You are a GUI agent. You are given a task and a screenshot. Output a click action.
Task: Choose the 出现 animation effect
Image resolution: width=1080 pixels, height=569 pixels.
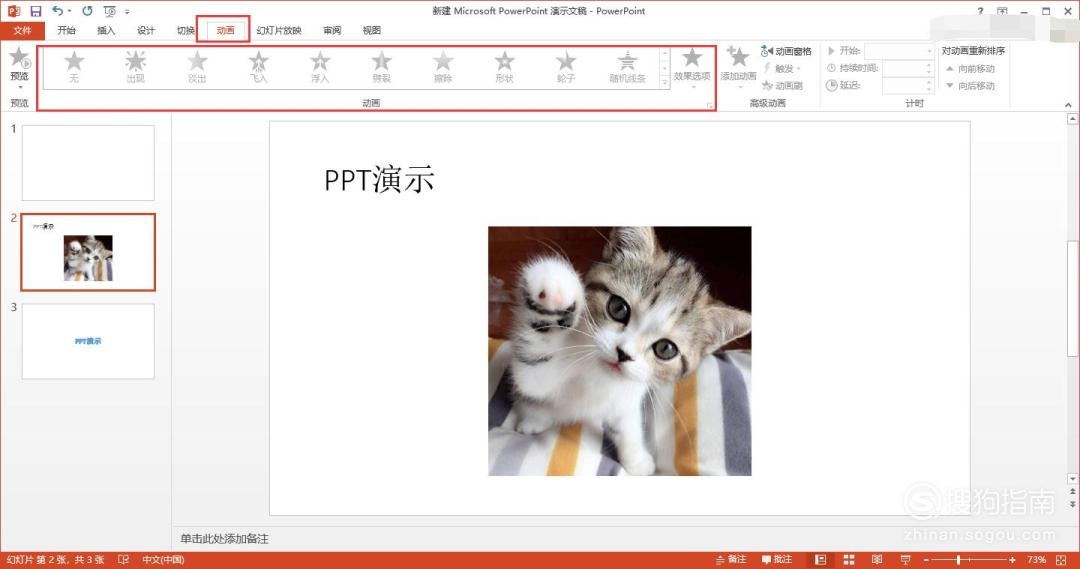tap(136, 67)
